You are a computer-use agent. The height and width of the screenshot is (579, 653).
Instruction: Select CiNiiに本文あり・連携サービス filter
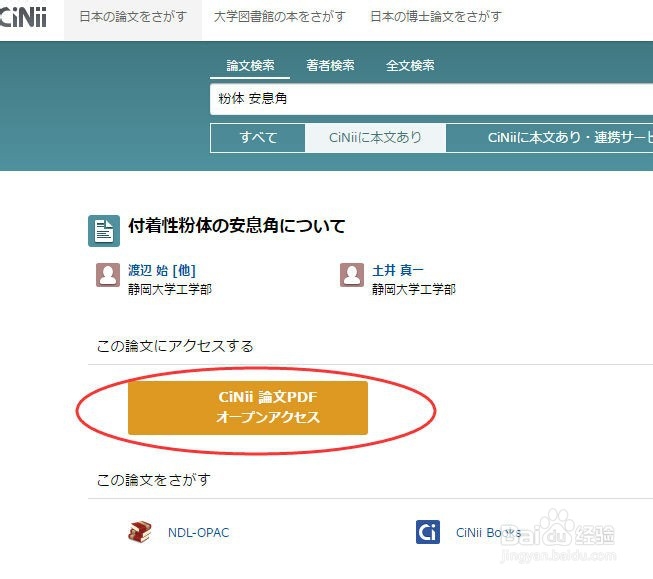coord(549,137)
